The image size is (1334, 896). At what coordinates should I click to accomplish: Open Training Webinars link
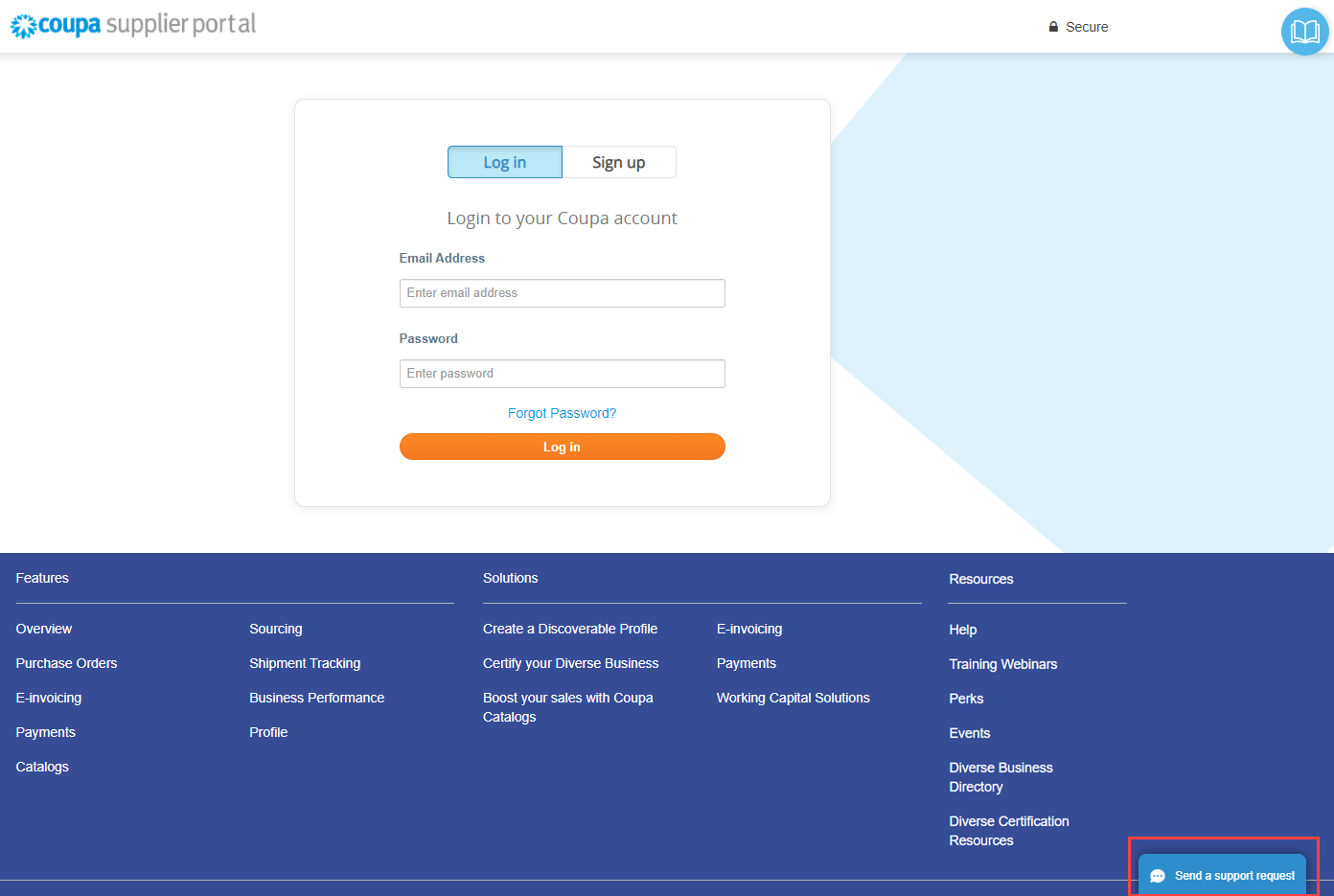pos(1003,664)
